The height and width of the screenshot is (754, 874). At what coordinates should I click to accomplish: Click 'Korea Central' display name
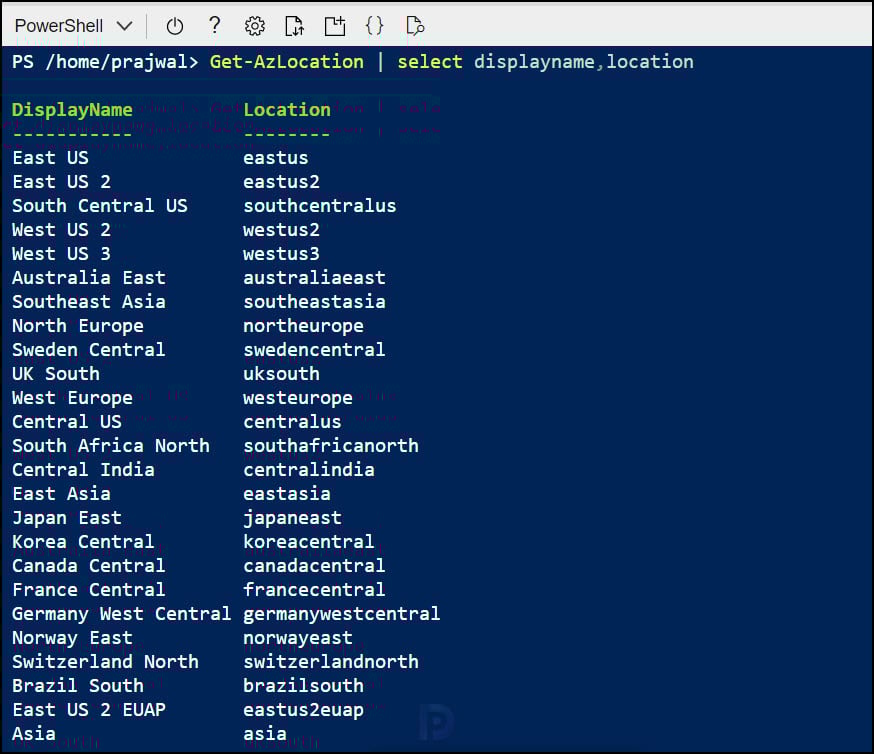point(83,541)
